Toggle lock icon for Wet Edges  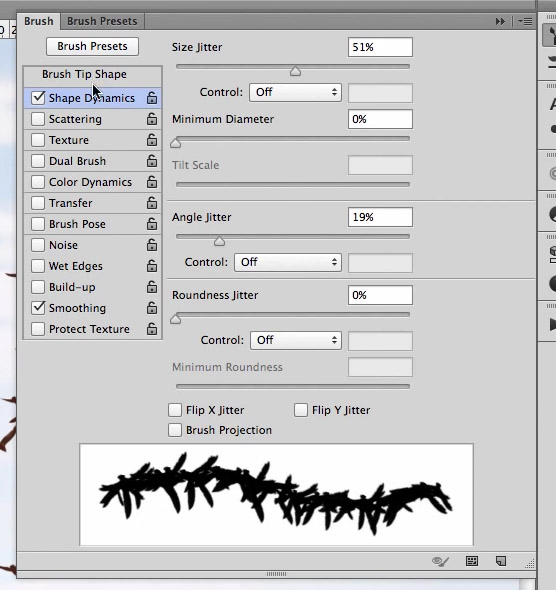(152, 266)
